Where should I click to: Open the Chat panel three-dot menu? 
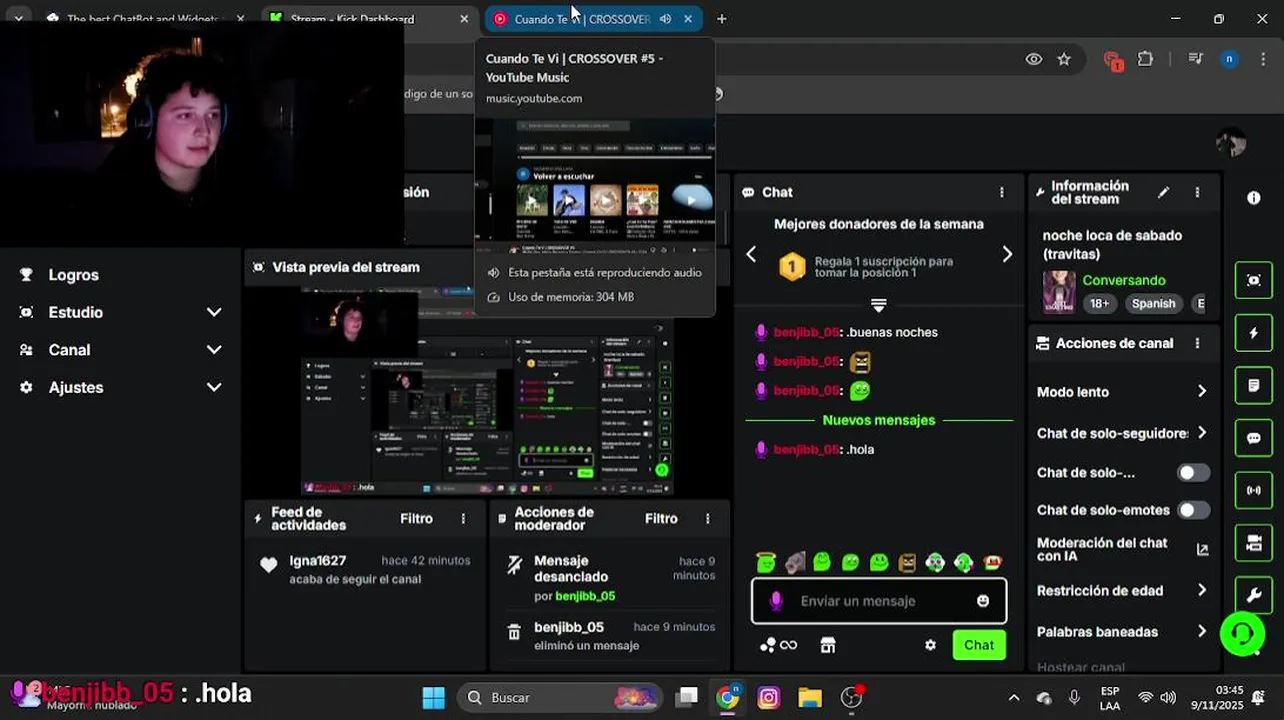[x=1002, y=192]
